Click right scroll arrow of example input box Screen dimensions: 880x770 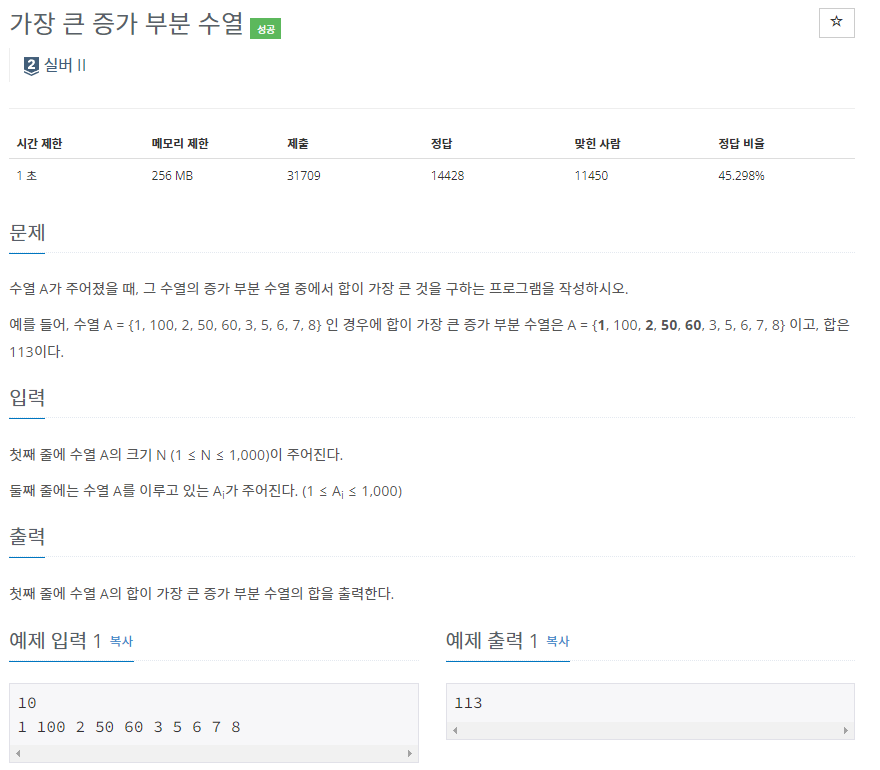point(410,753)
